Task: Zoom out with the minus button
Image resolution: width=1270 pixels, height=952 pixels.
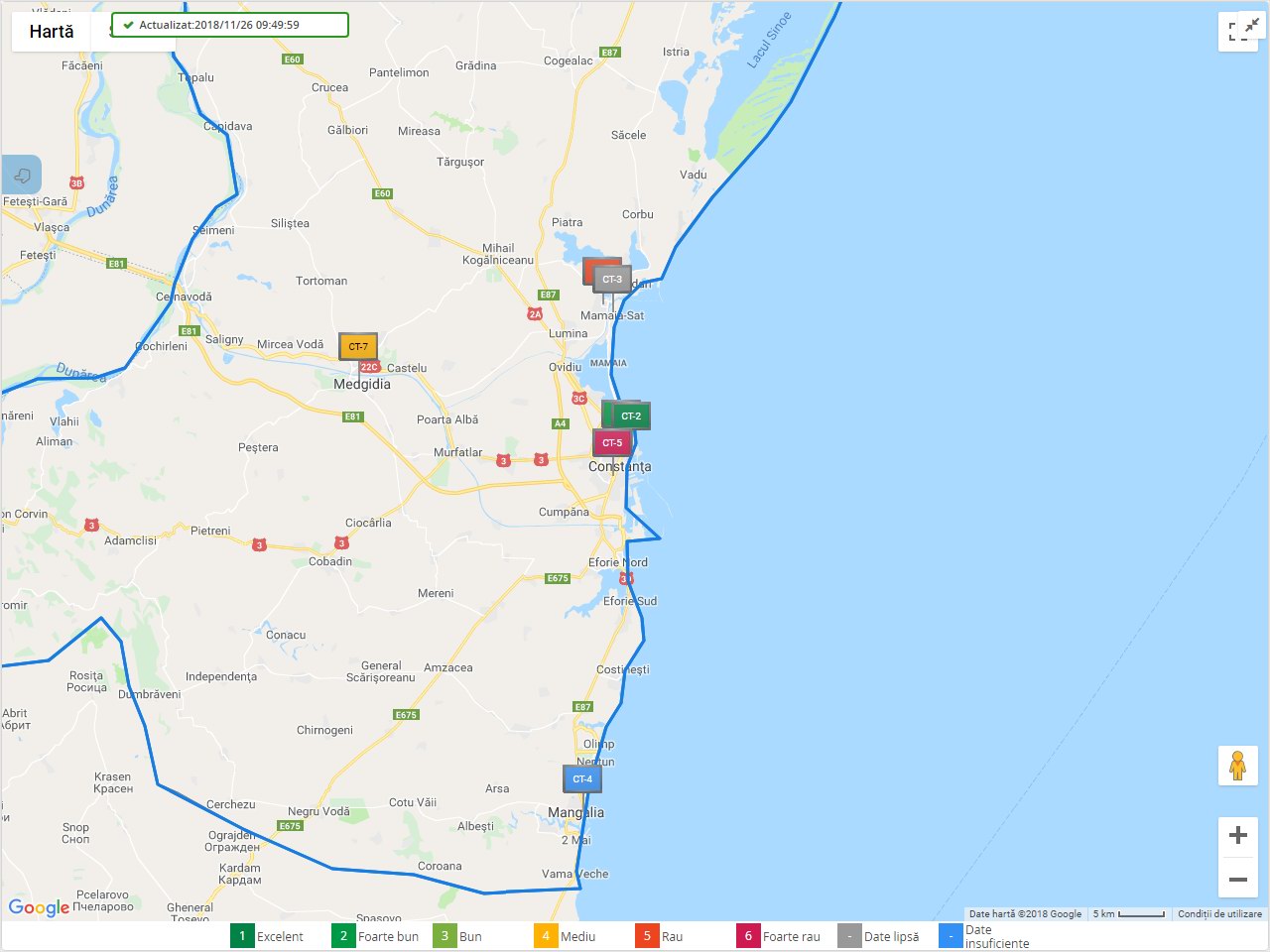Action: pos(1238,879)
